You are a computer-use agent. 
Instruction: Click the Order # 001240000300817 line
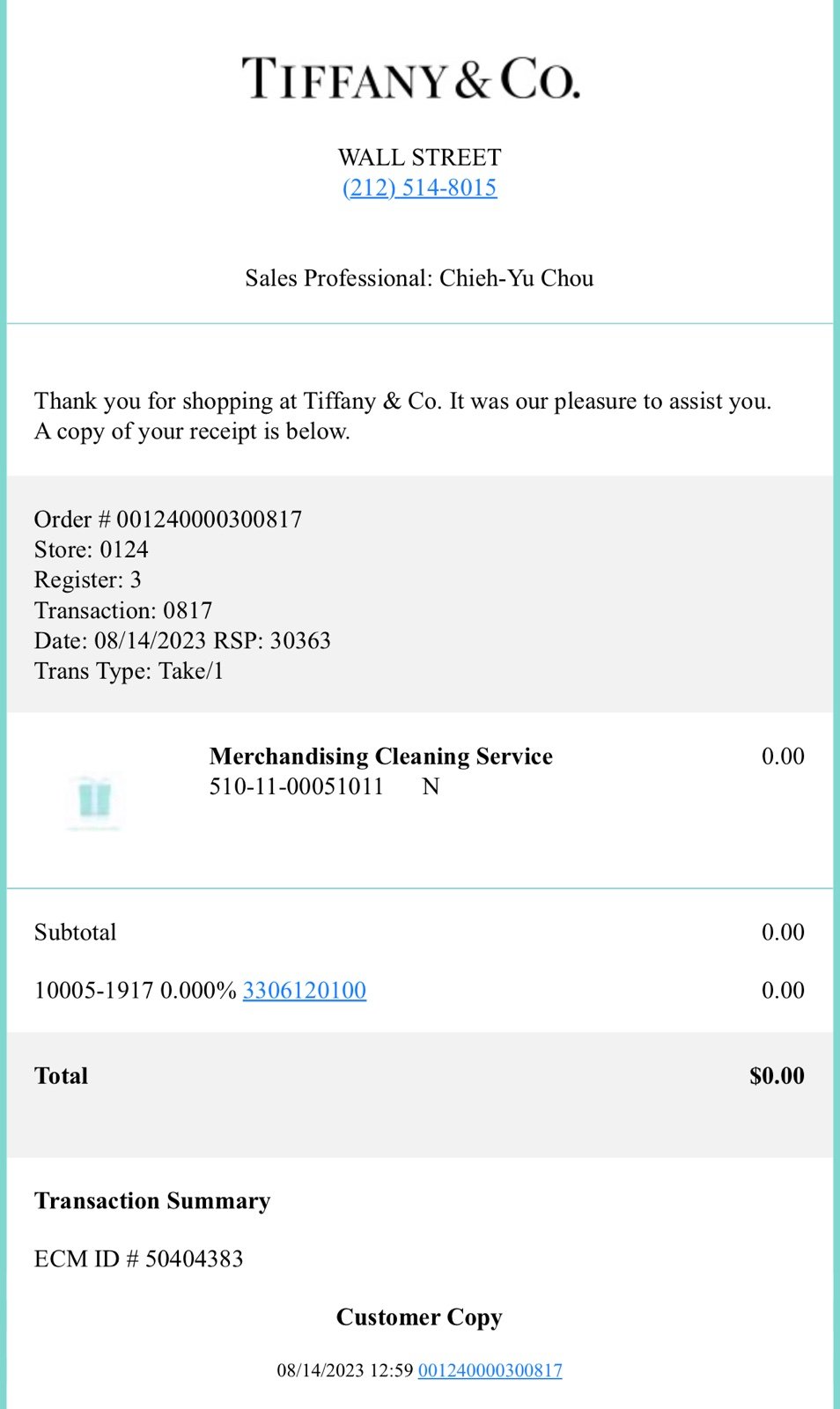(168, 520)
